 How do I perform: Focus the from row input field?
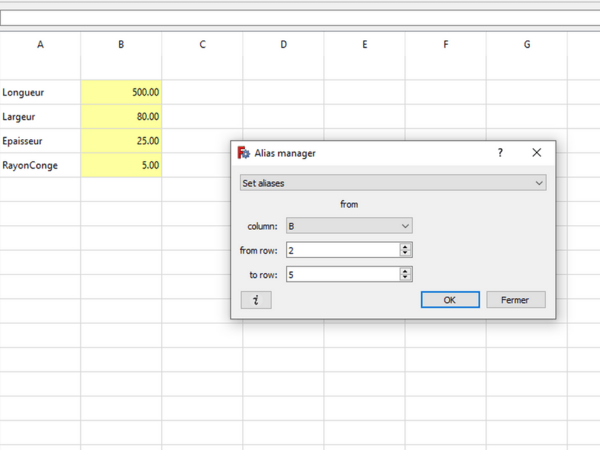340,250
